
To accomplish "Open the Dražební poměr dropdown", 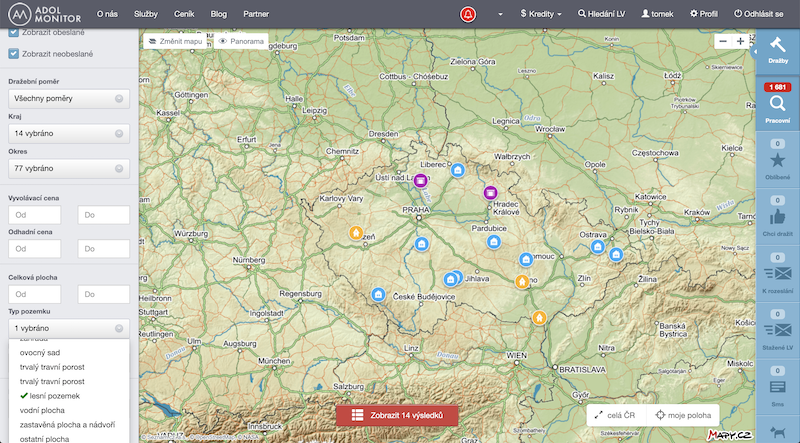I will click(69, 99).
